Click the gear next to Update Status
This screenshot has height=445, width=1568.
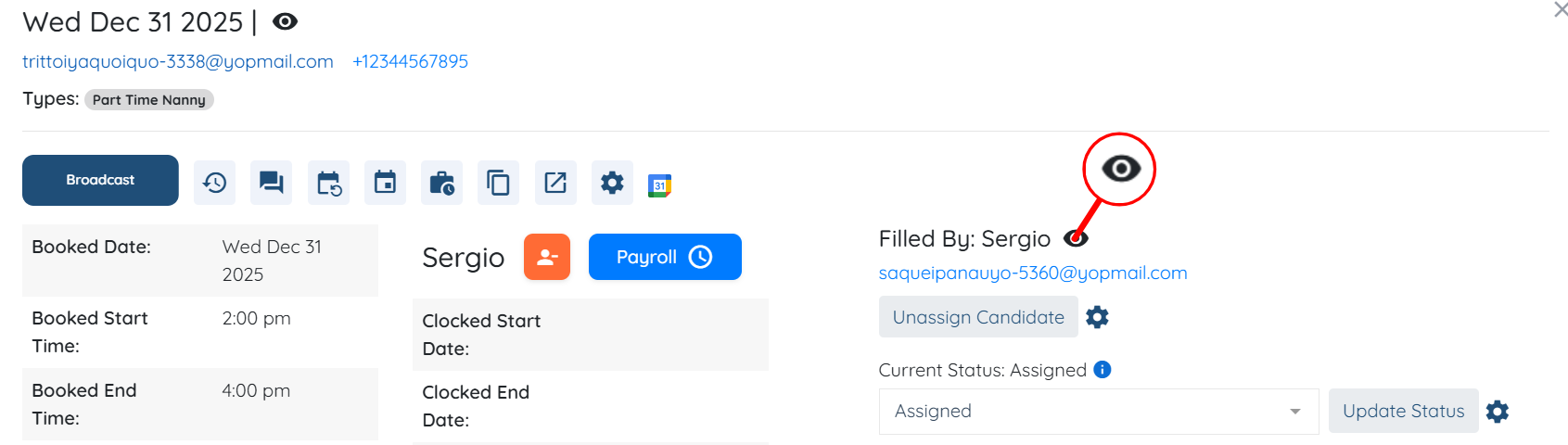1498,412
